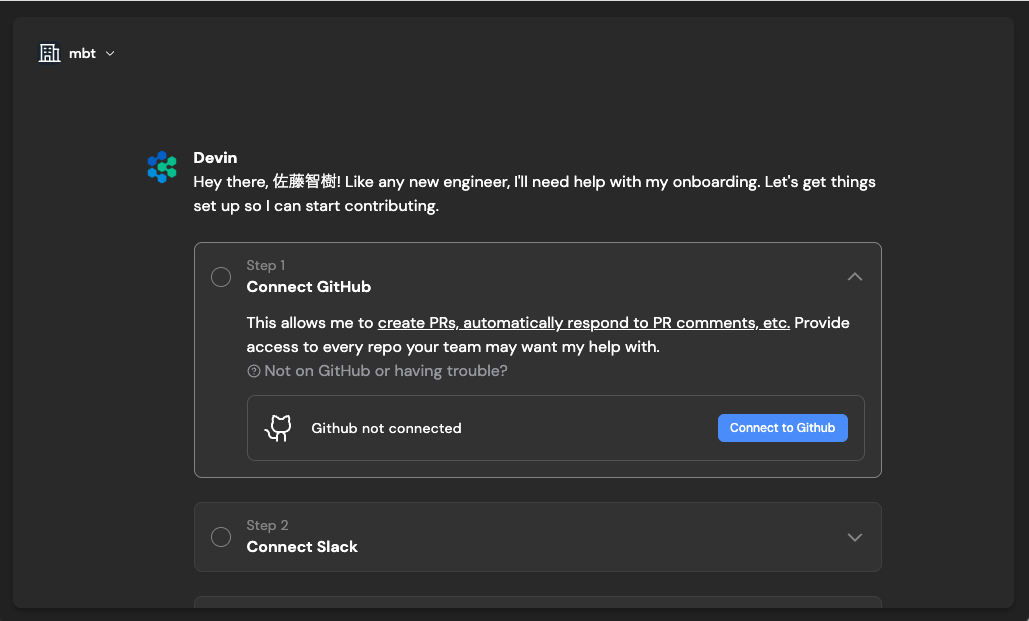Toggle the Step 2 completion circle
This screenshot has width=1029, height=621.
(221, 537)
